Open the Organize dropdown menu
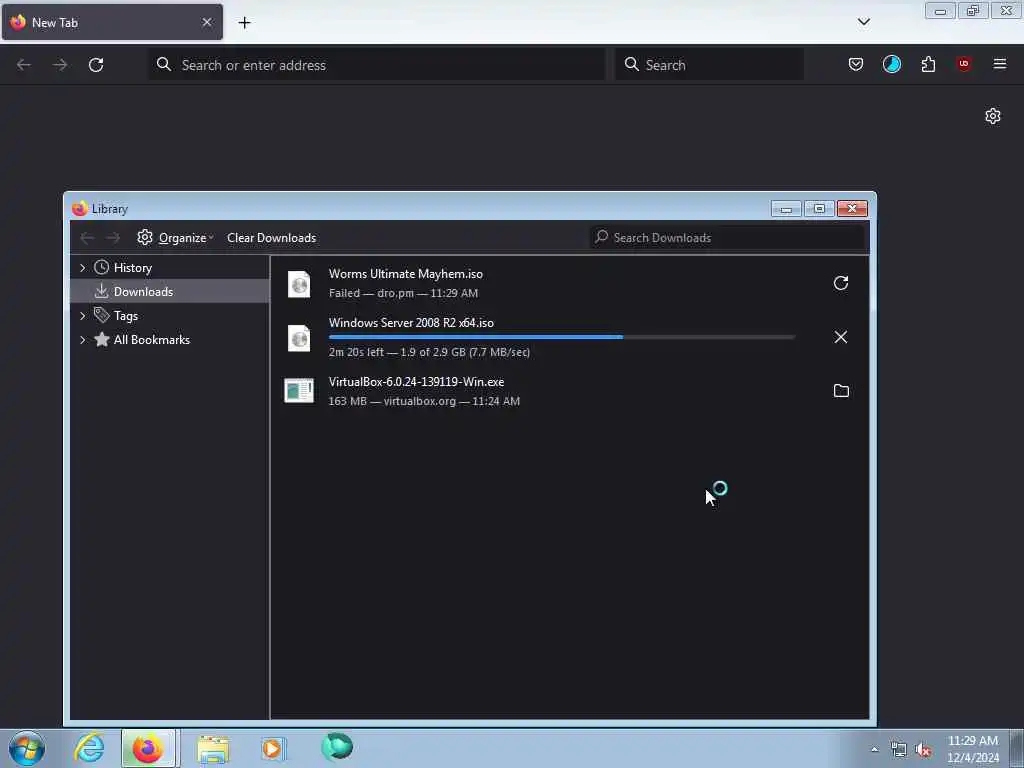Screen dimensions: 1024x768 coord(185,238)
